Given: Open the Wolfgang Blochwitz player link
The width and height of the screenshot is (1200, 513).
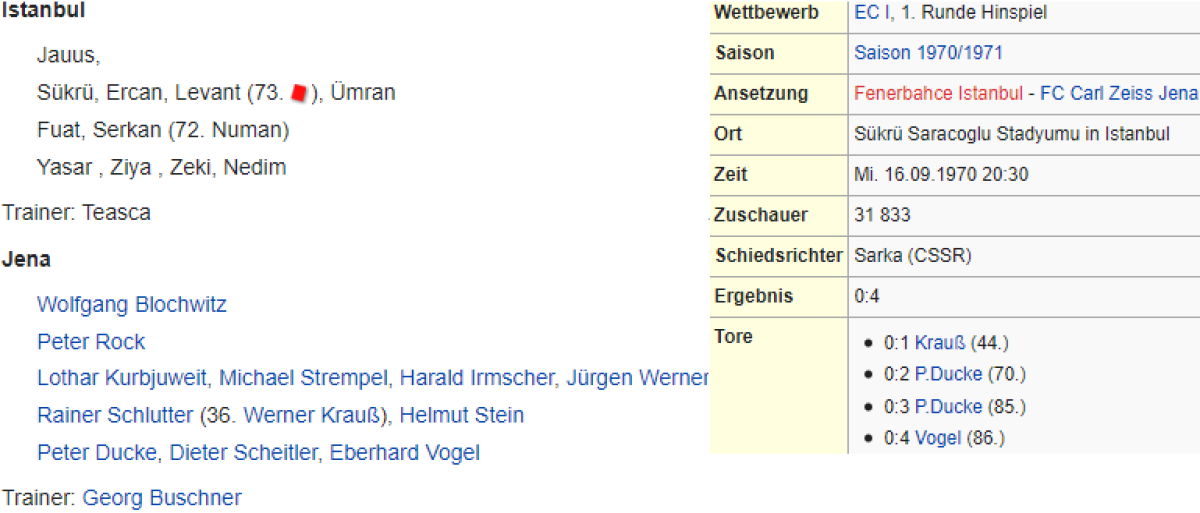Looking at the screenshot, I should (132, 304).
